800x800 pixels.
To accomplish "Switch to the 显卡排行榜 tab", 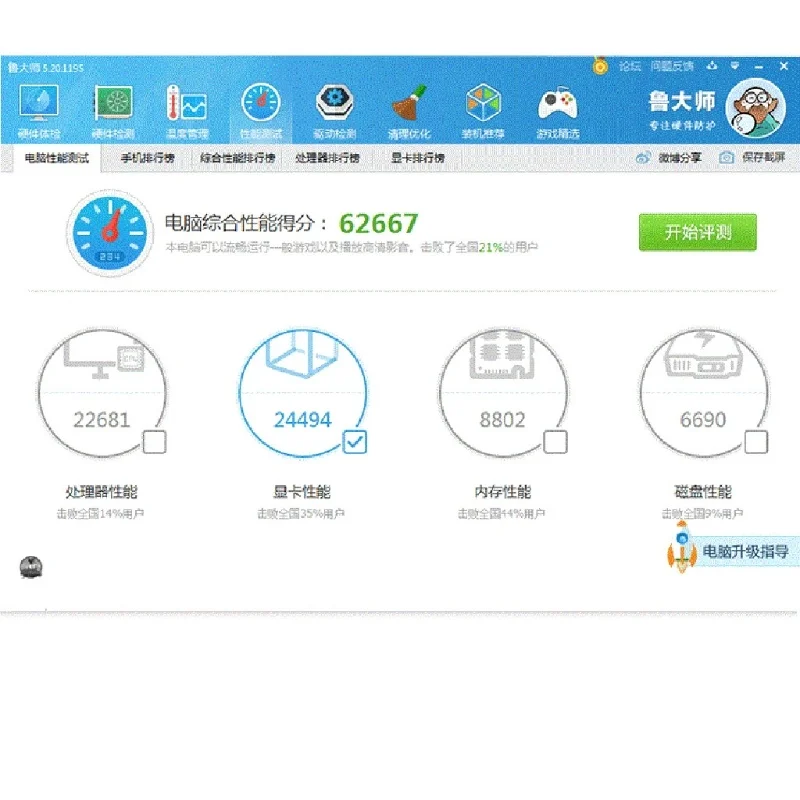I will tap(417, 158).
